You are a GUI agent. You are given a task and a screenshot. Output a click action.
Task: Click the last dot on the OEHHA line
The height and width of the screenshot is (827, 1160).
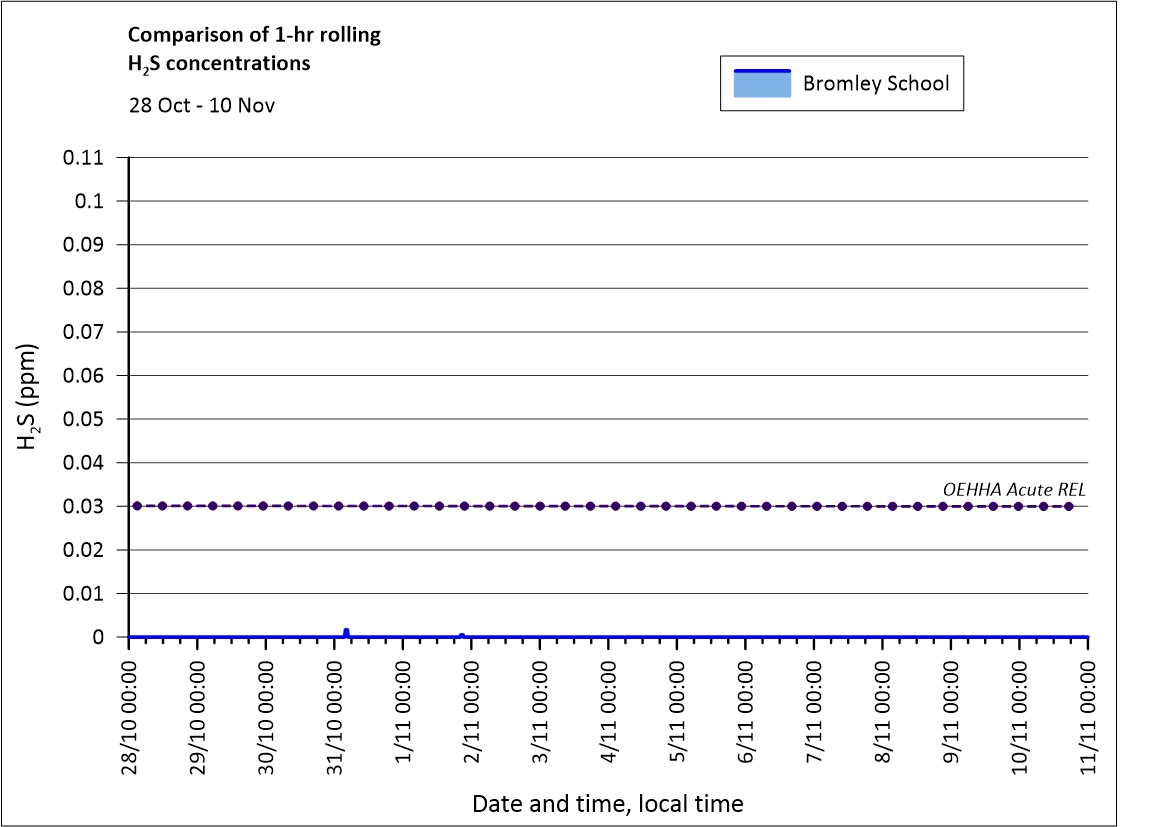(1069, 506)
